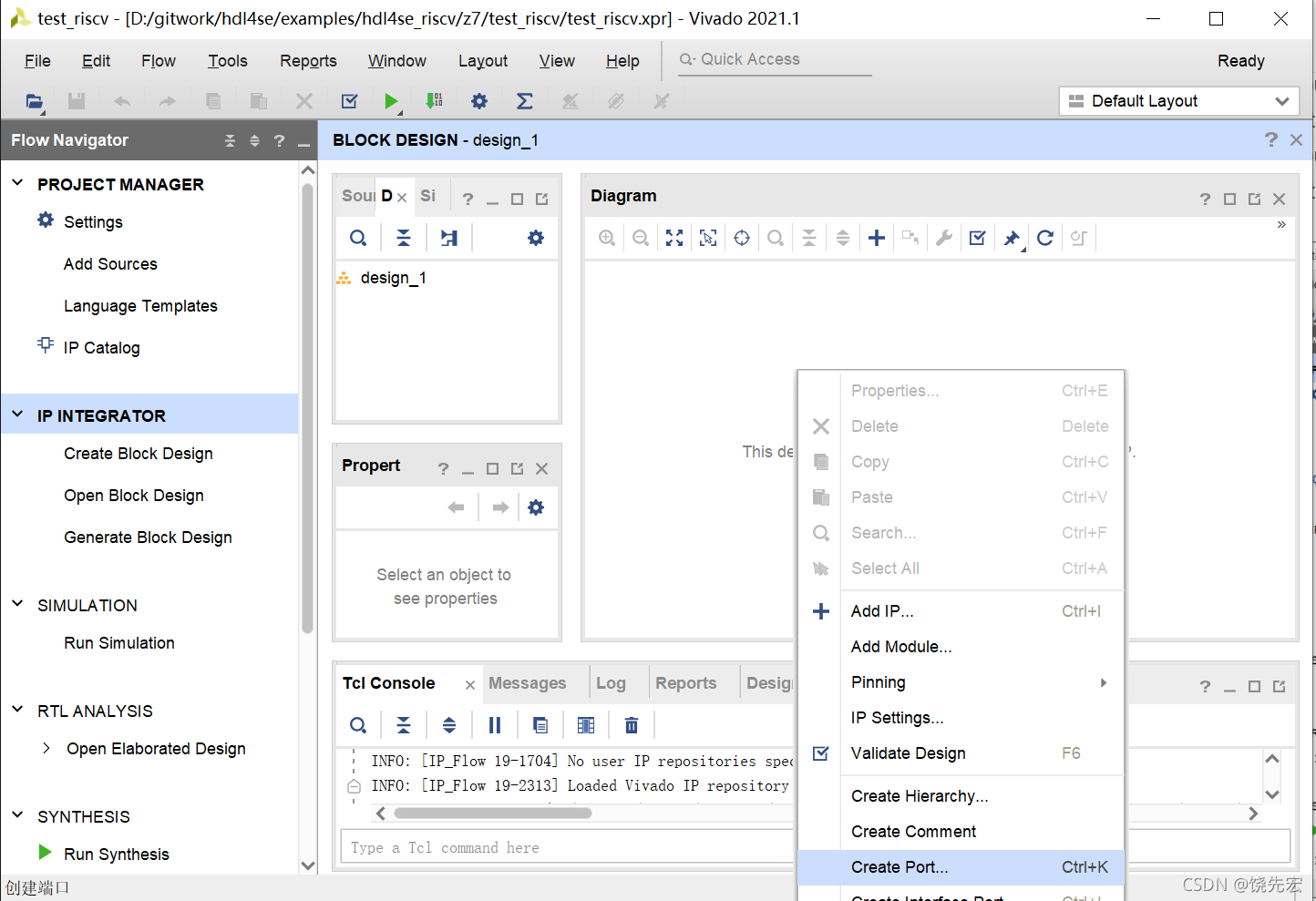Click the Auto-fit selection crosshair icon

742,238
